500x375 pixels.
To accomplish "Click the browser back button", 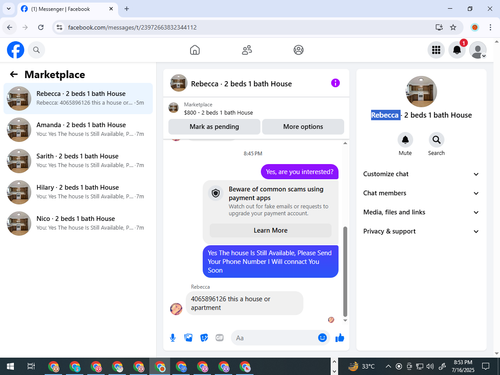I will pyautogui.click(x=10, y=27).
